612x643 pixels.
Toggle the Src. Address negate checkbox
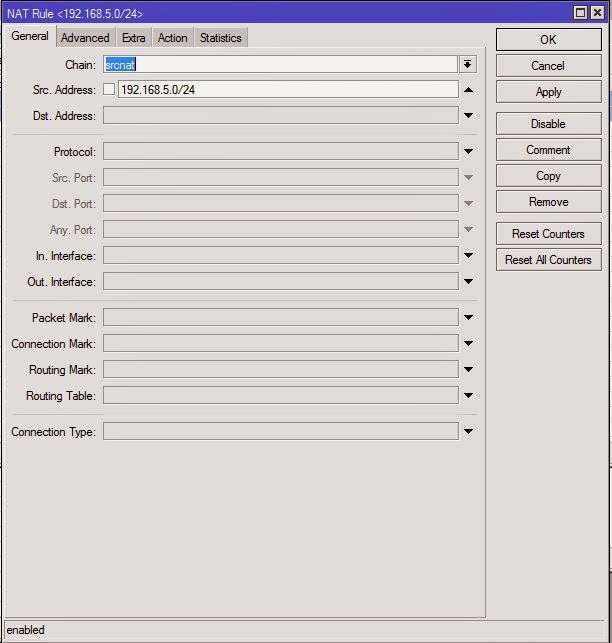(109, 89)
